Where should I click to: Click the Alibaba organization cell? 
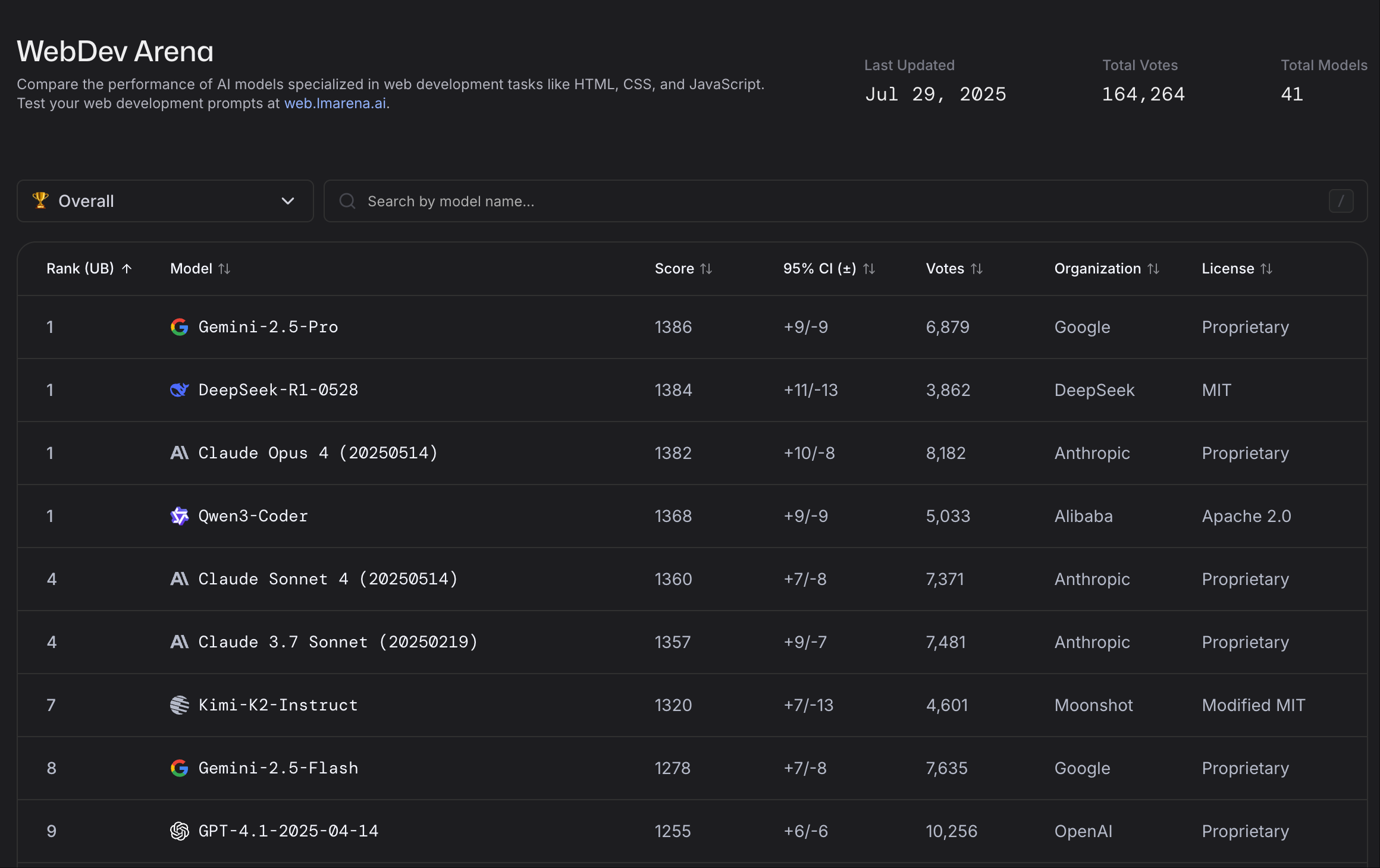(1084, 516)
